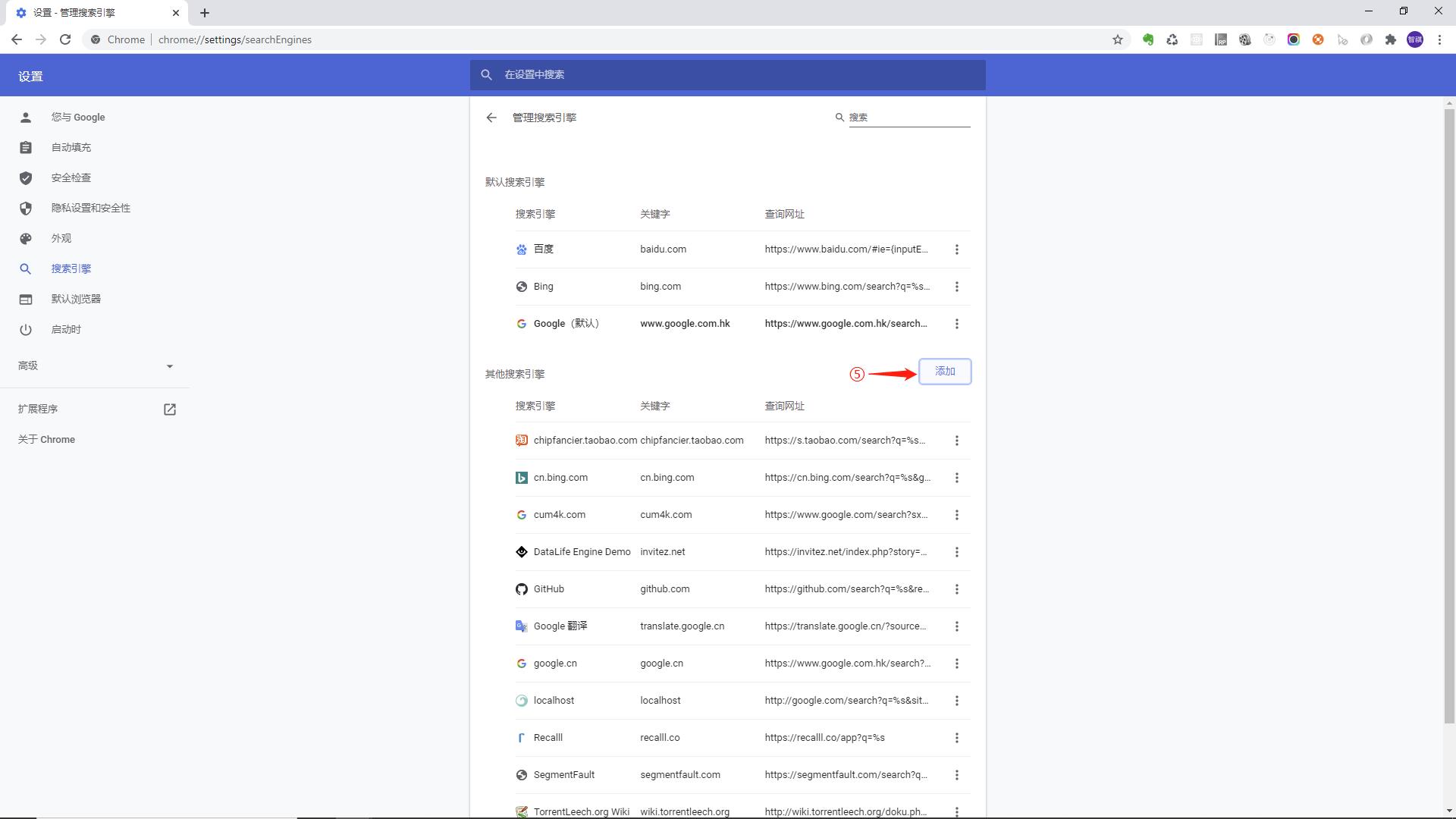Focus the 搜索 field for search engines
The image size is (1456, 819).
tap(908, 118)
